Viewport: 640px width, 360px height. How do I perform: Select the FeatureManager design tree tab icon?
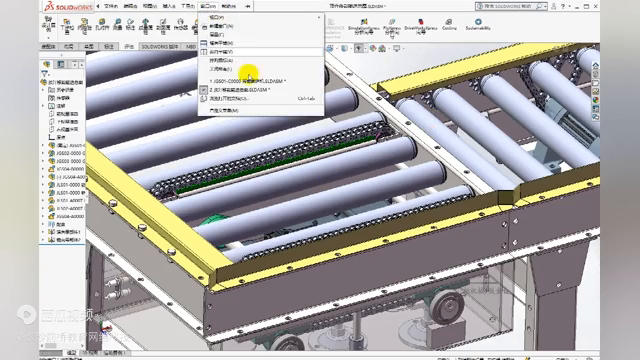click(47, 64)
